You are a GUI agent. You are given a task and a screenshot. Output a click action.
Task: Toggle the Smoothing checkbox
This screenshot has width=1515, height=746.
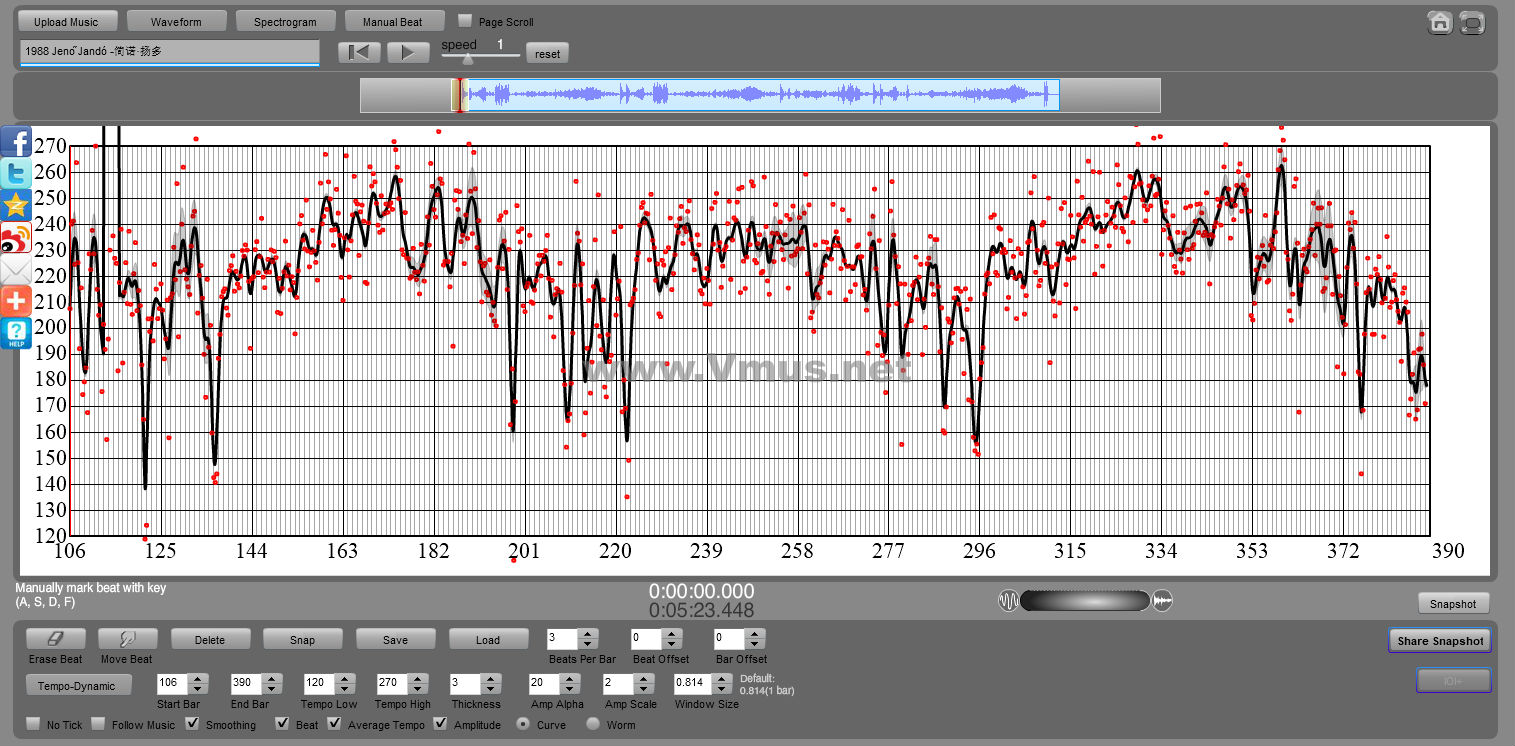coord(193,724)
